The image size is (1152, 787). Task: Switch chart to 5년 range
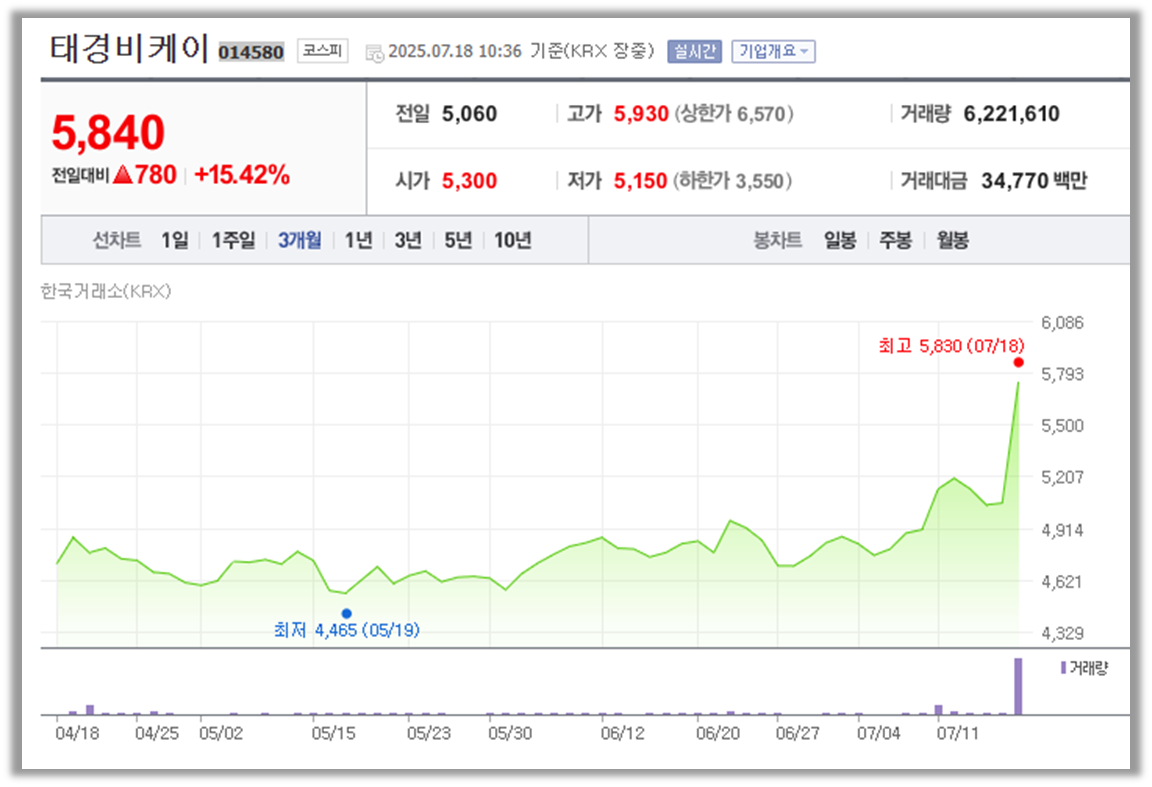pos(458,240)
